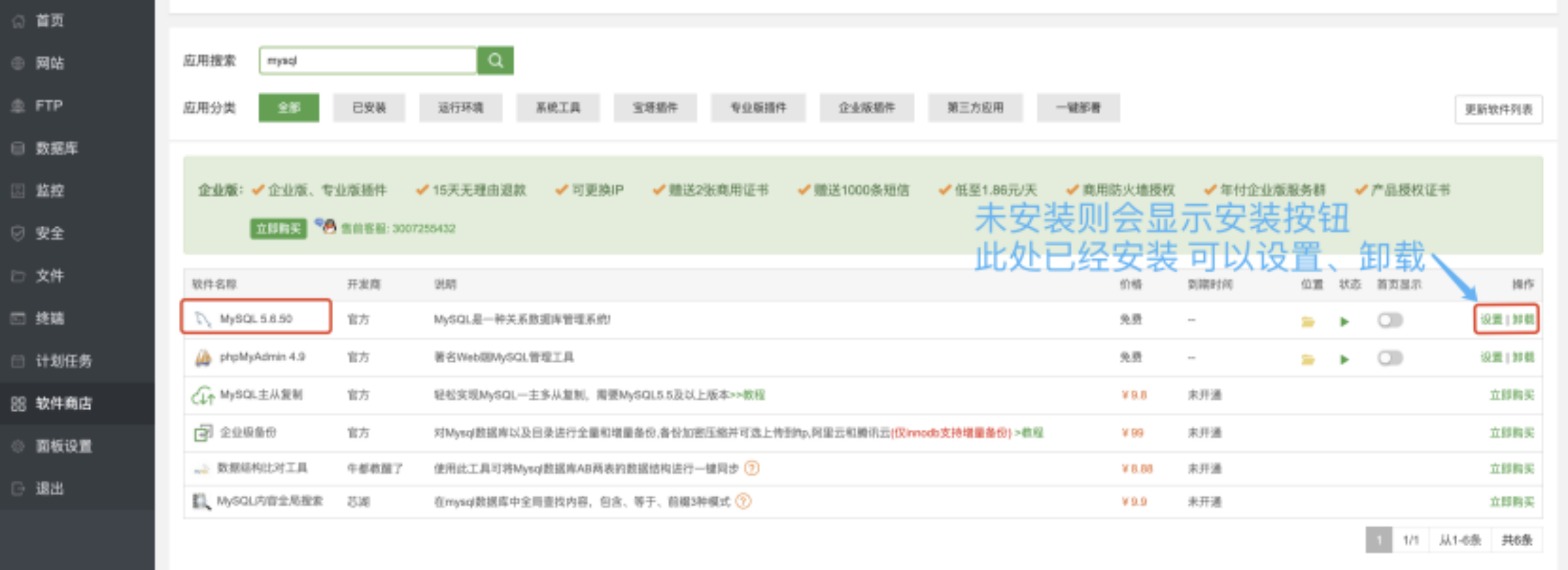Click the monitor icon beside 监控
The image size is (1568, 570).
(18, 190)
